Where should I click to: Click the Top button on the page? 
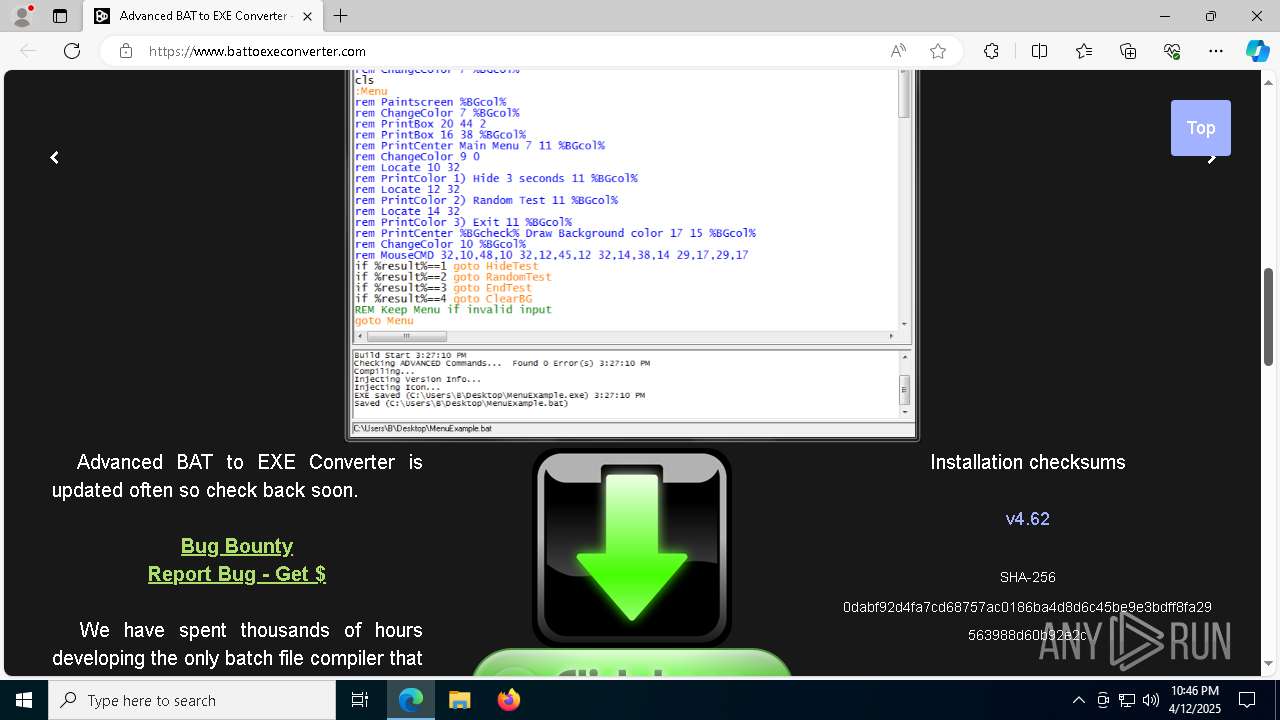click(x=1201, y=128)
